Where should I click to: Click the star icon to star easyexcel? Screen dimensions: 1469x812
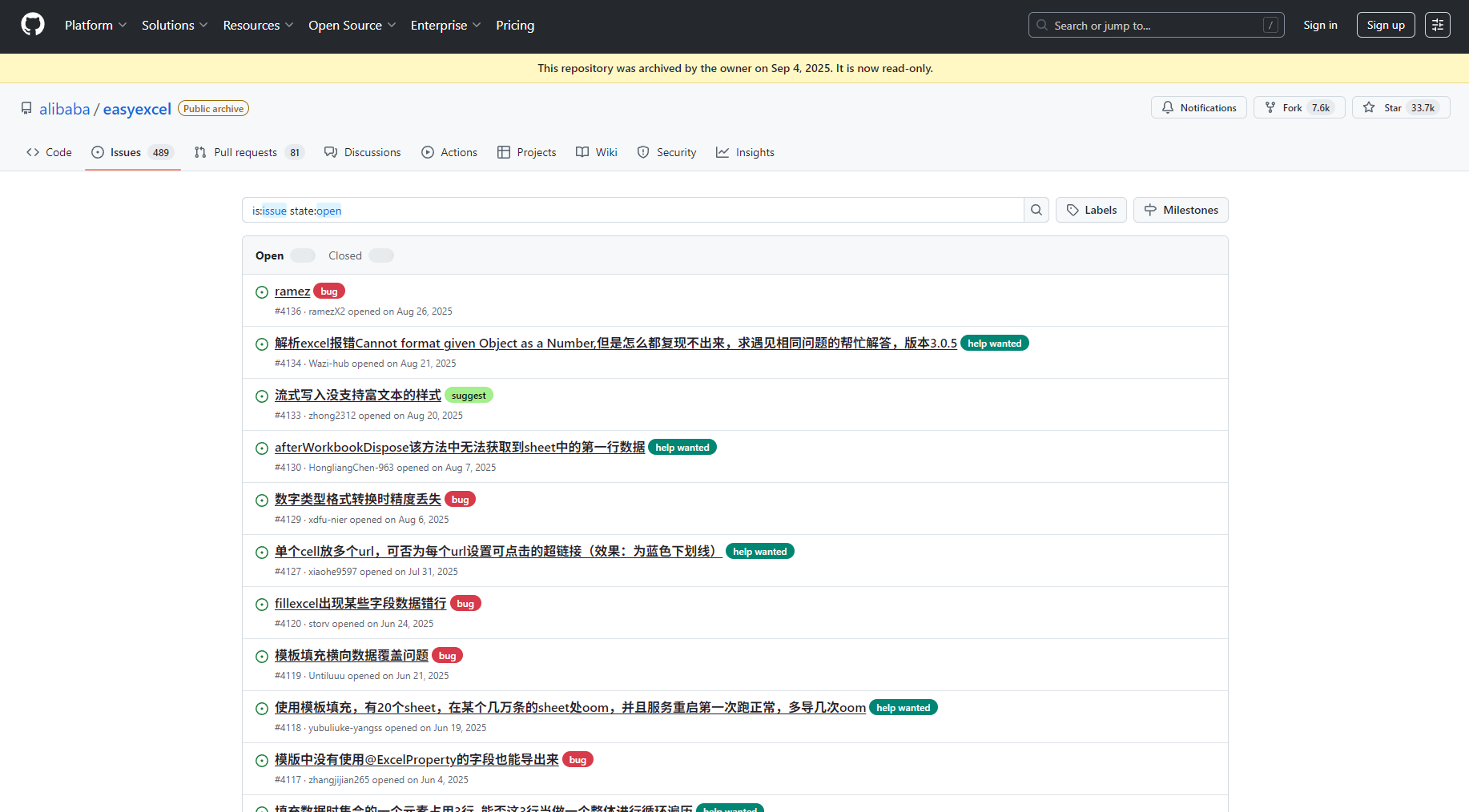[1370, 107]
